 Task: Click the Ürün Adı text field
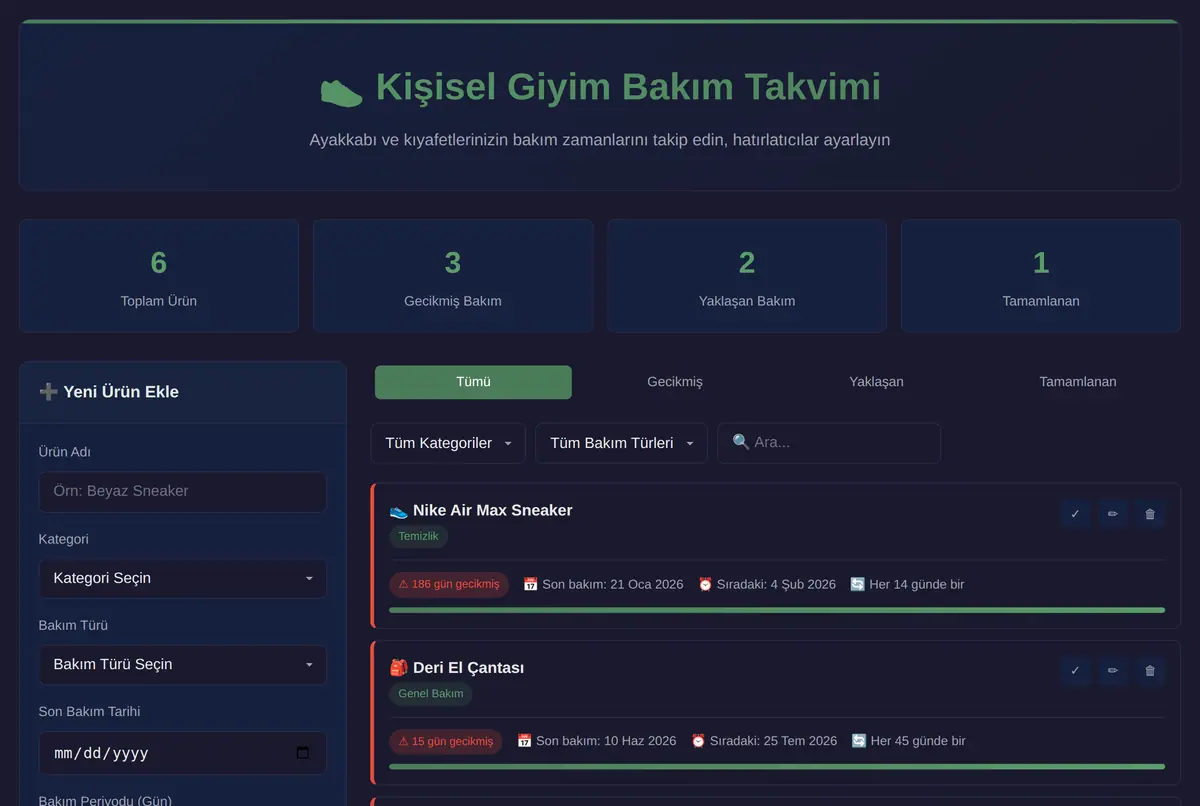tap(182, 492)
